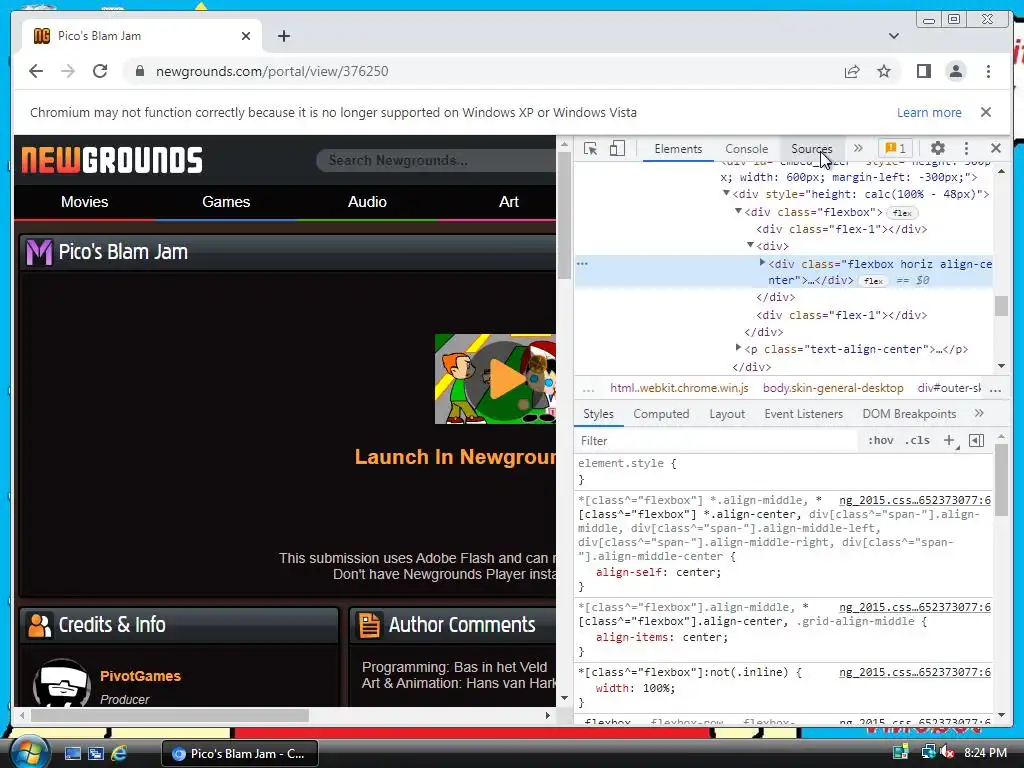Viewport: 1024px width, 768px height.
Task: Add a new style rule plus icon
Action: 950,441
